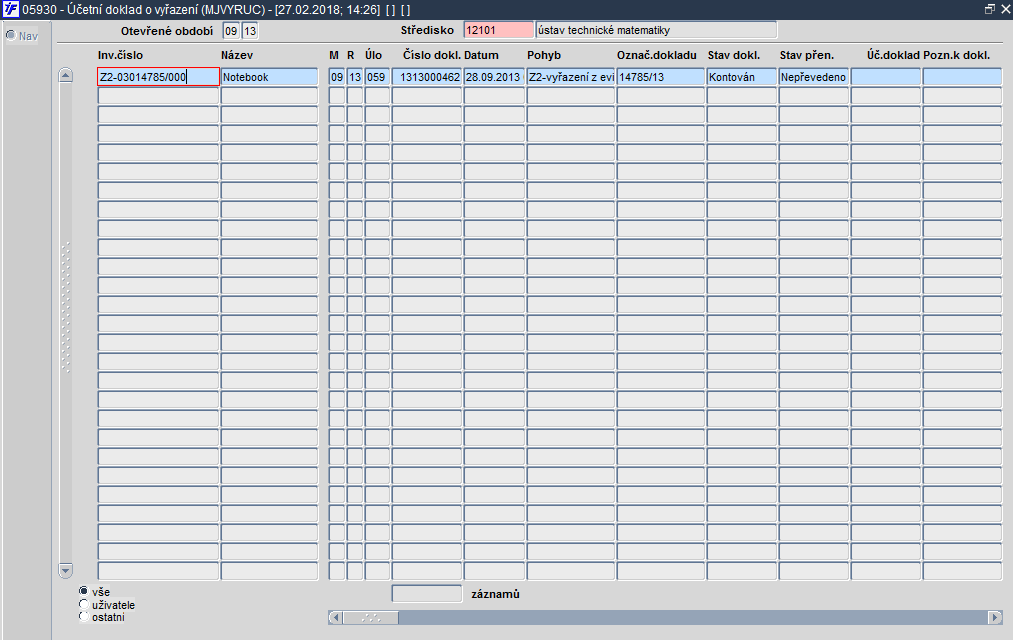This screenshot has width=1013, height=640.
Task: Click the Stav přen. cell 'Nepřevedeno'
Action: [x=813, y=77]
